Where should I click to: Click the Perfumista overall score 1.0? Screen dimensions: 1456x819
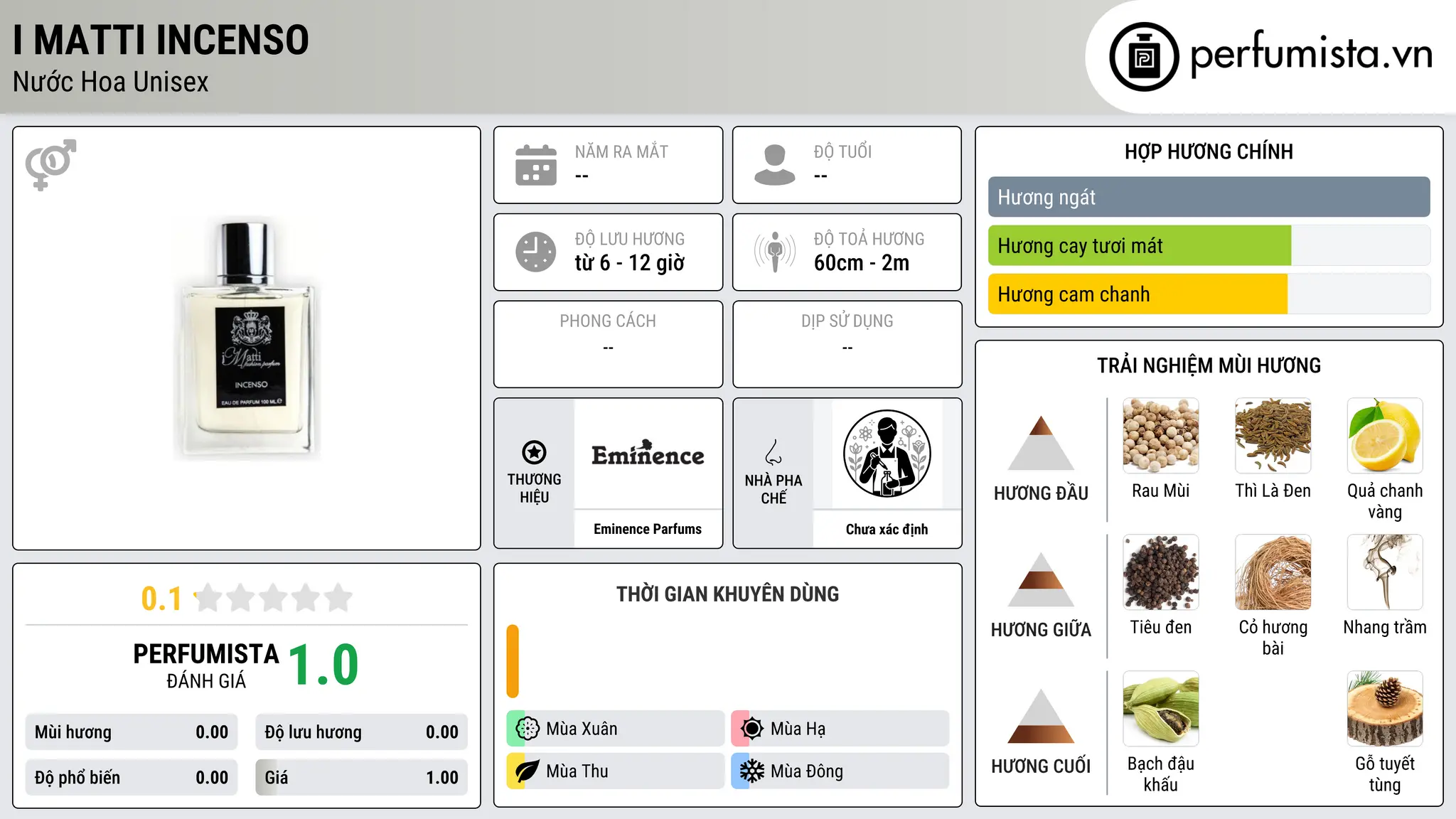323,665
